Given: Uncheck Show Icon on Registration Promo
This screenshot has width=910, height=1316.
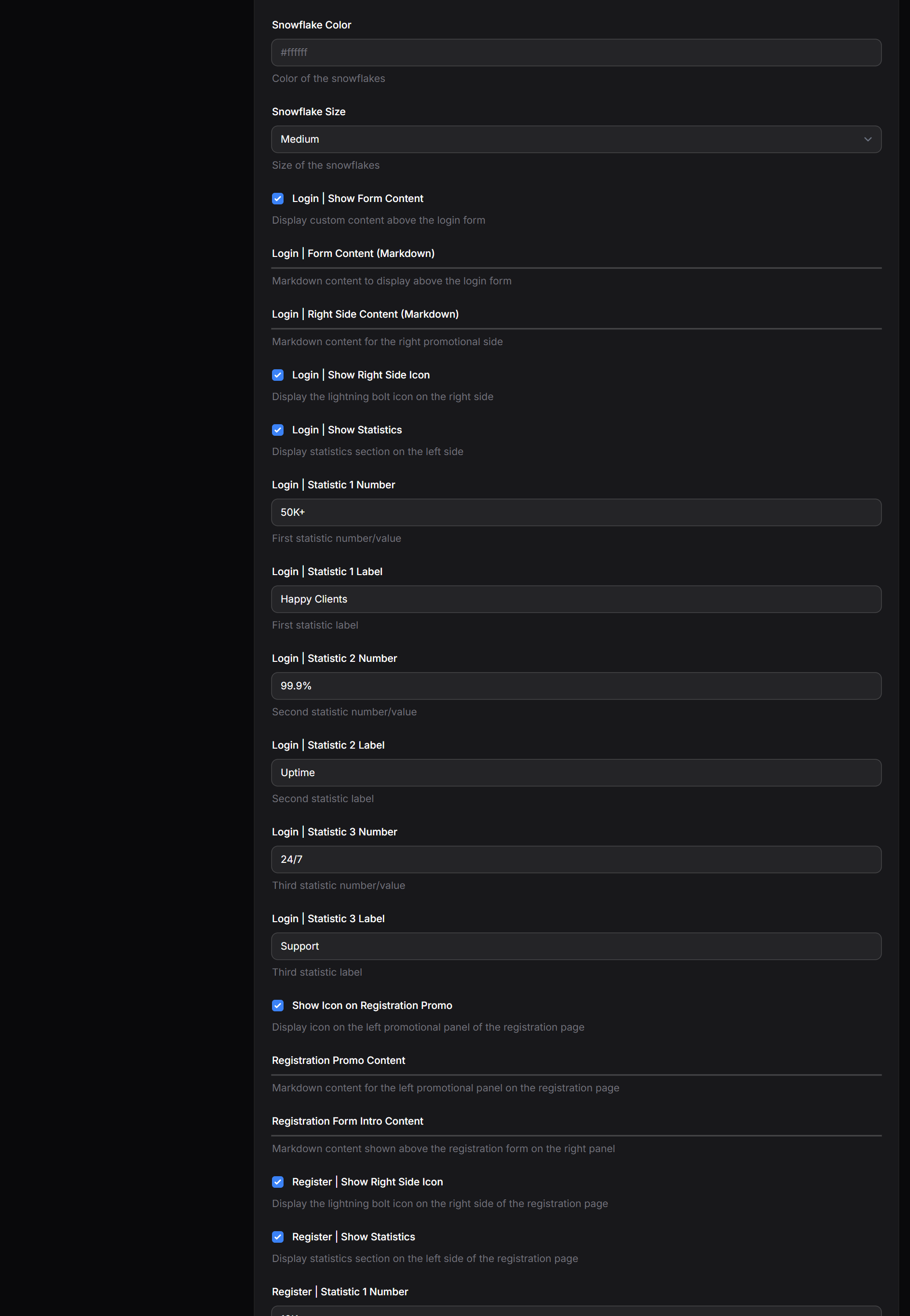Looking at the screenshot, I should pyautogui.click(x=278, y=1006).
